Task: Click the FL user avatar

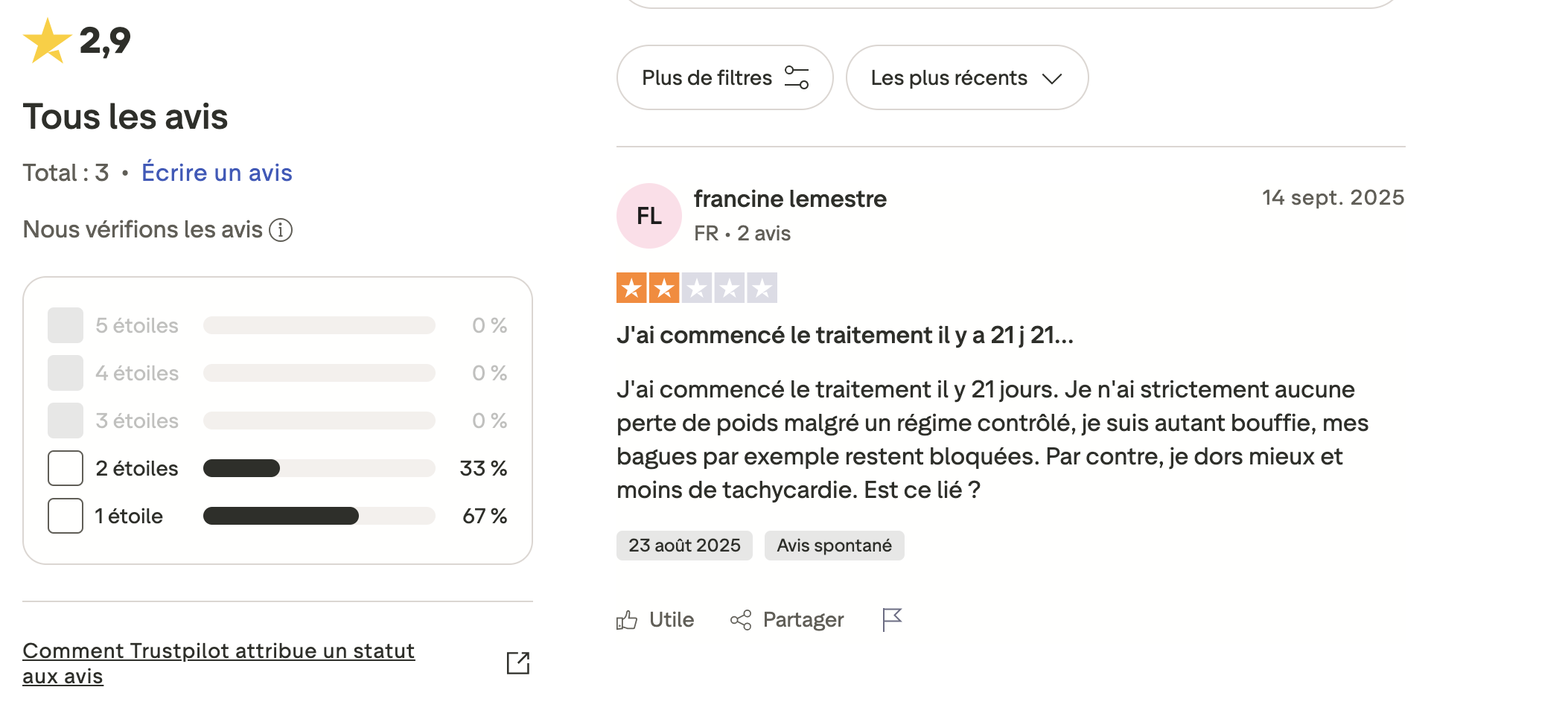Action: coord(648,216)
